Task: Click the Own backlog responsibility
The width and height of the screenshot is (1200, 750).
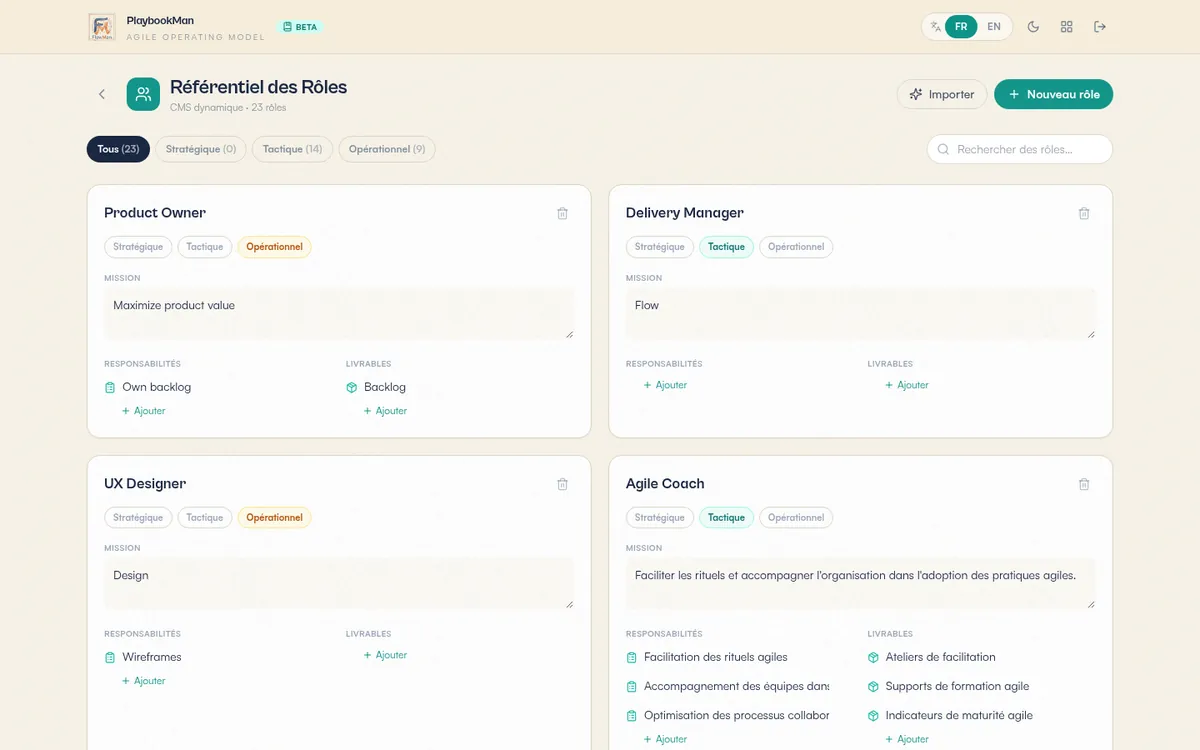Action: tap(157, 387)
